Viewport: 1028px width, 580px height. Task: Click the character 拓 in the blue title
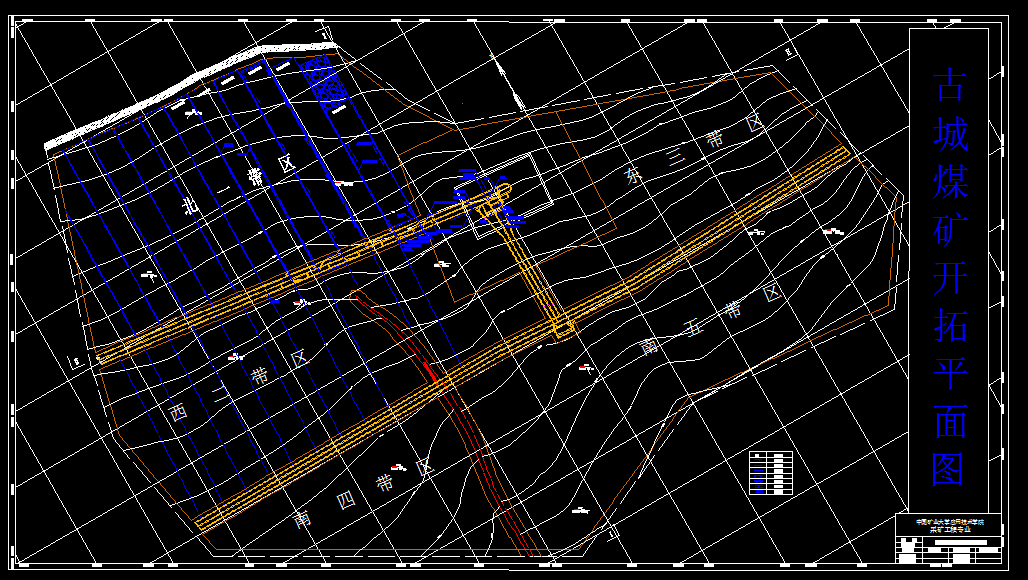950,326
